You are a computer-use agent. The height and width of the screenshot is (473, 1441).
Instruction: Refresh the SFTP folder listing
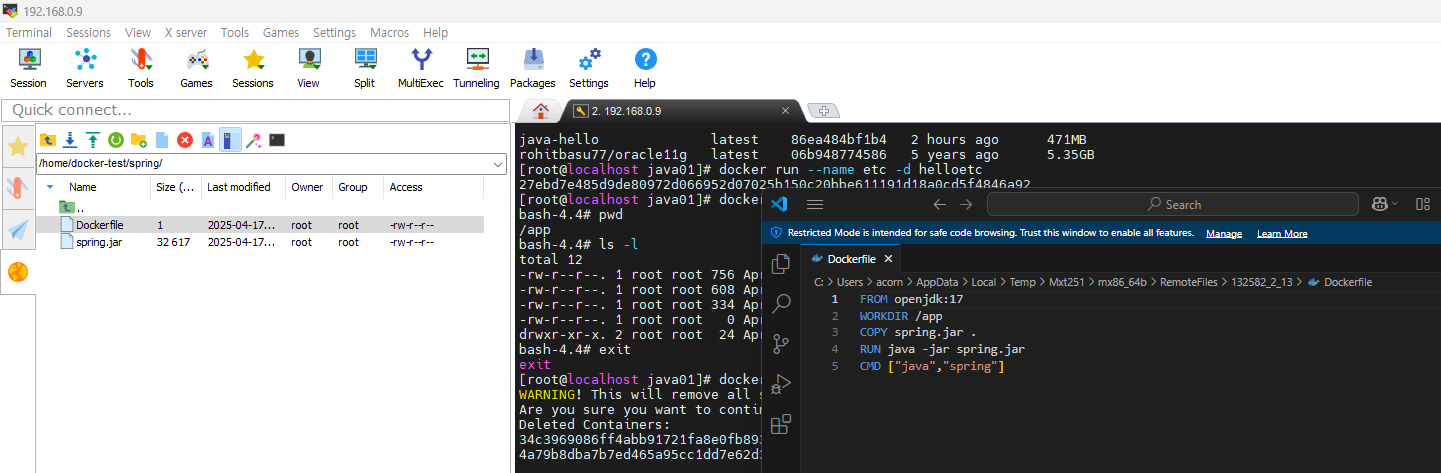point(116,140)
